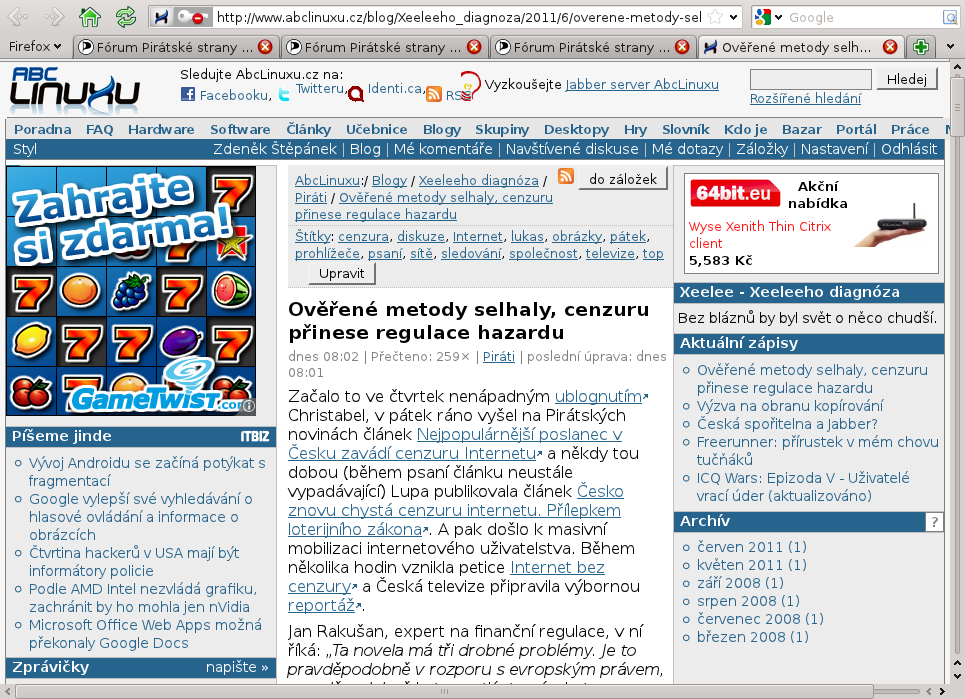Open Nastavení in the user bar
965x699 pixels.
[835, 149]
